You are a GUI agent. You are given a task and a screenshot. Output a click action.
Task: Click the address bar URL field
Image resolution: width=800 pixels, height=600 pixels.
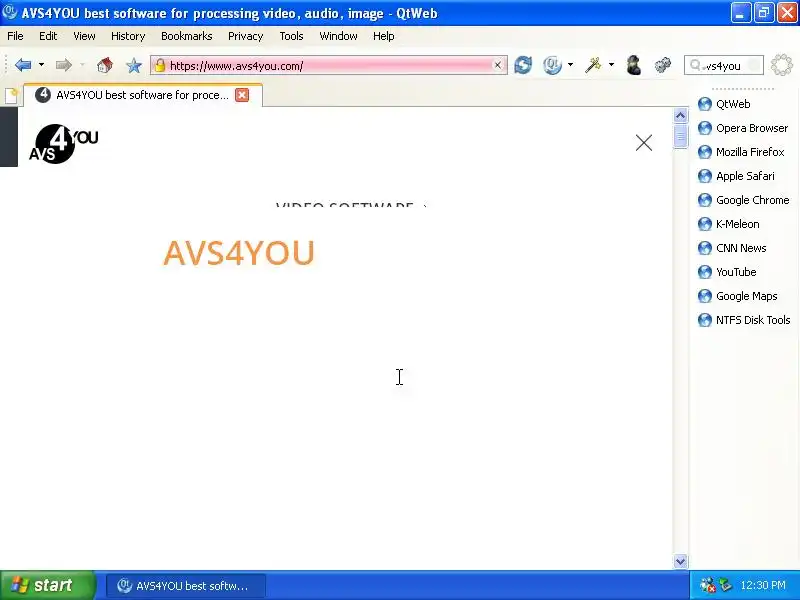[329, 65]
